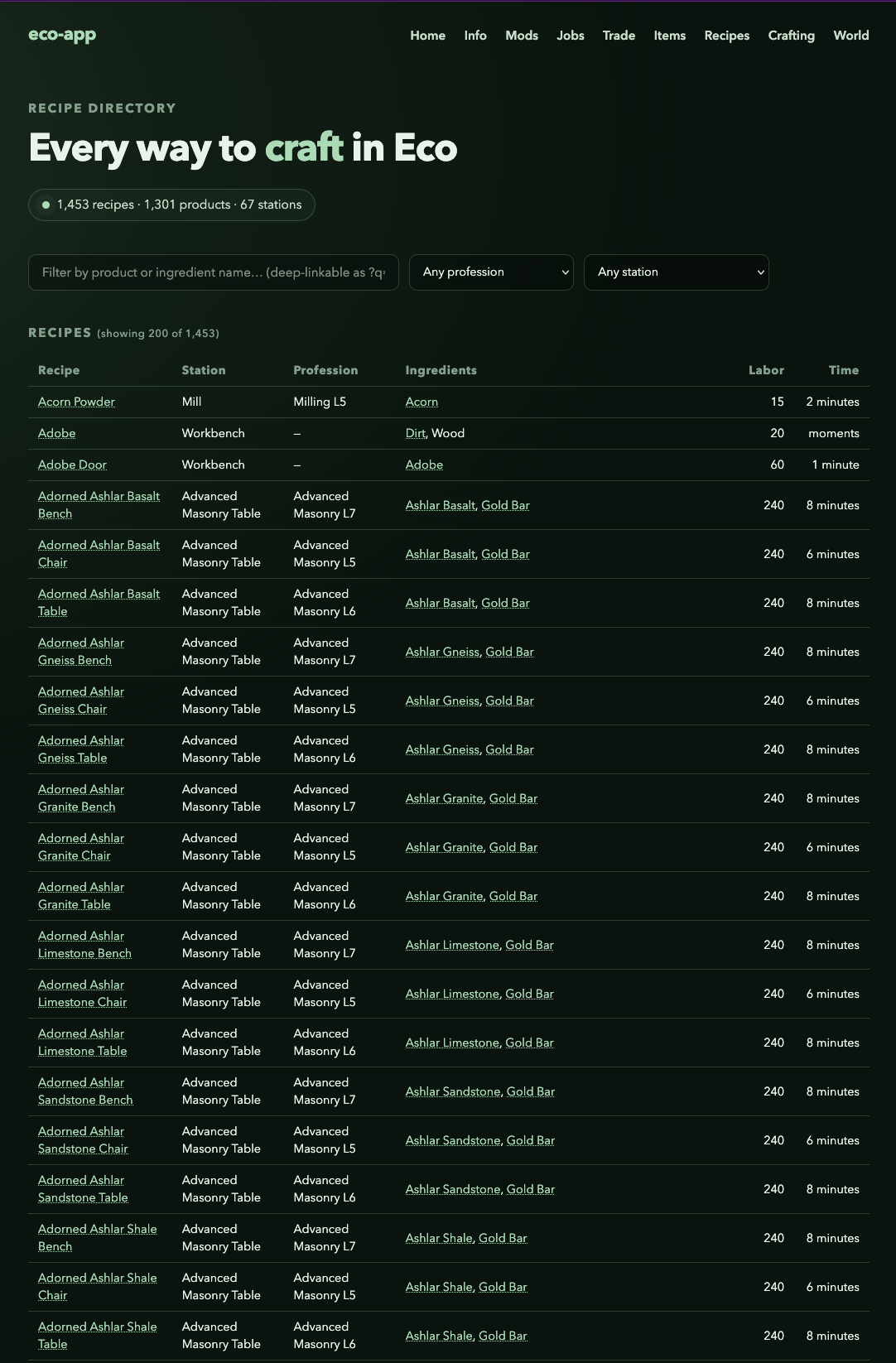Click Adobe ingredient in Adobe Door row
The image size is (896, 1363).
tap(424, 465)
